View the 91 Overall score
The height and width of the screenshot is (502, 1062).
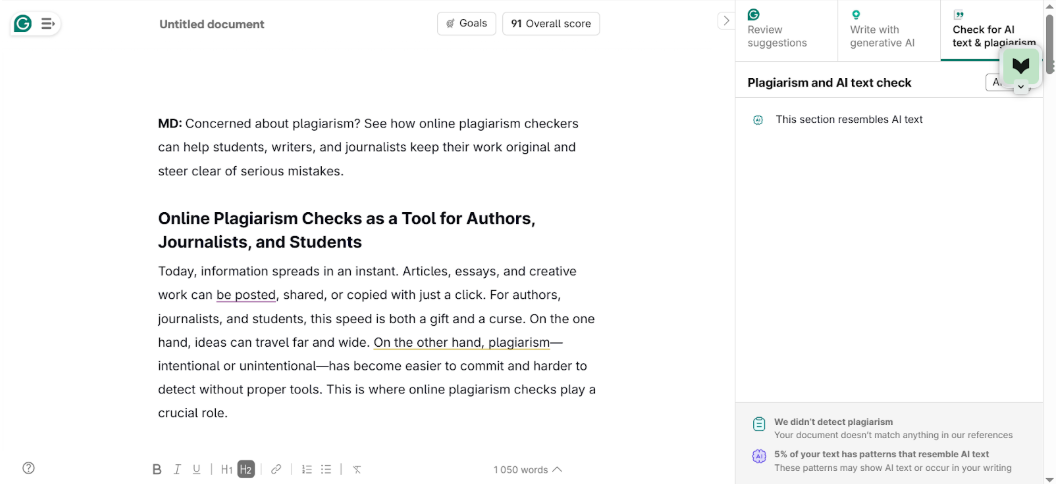(550, 23)
